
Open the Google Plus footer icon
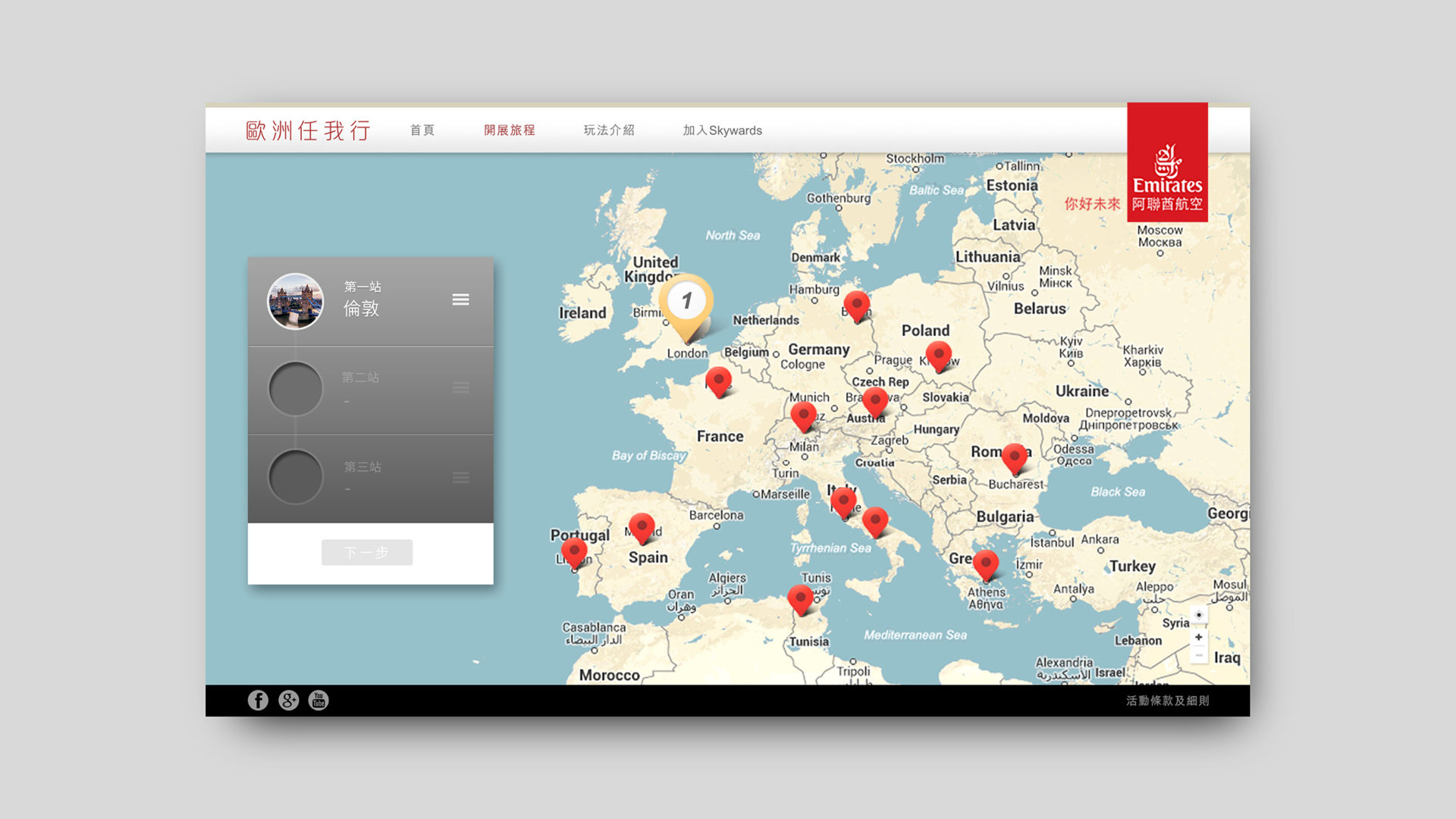click(288, 700)
